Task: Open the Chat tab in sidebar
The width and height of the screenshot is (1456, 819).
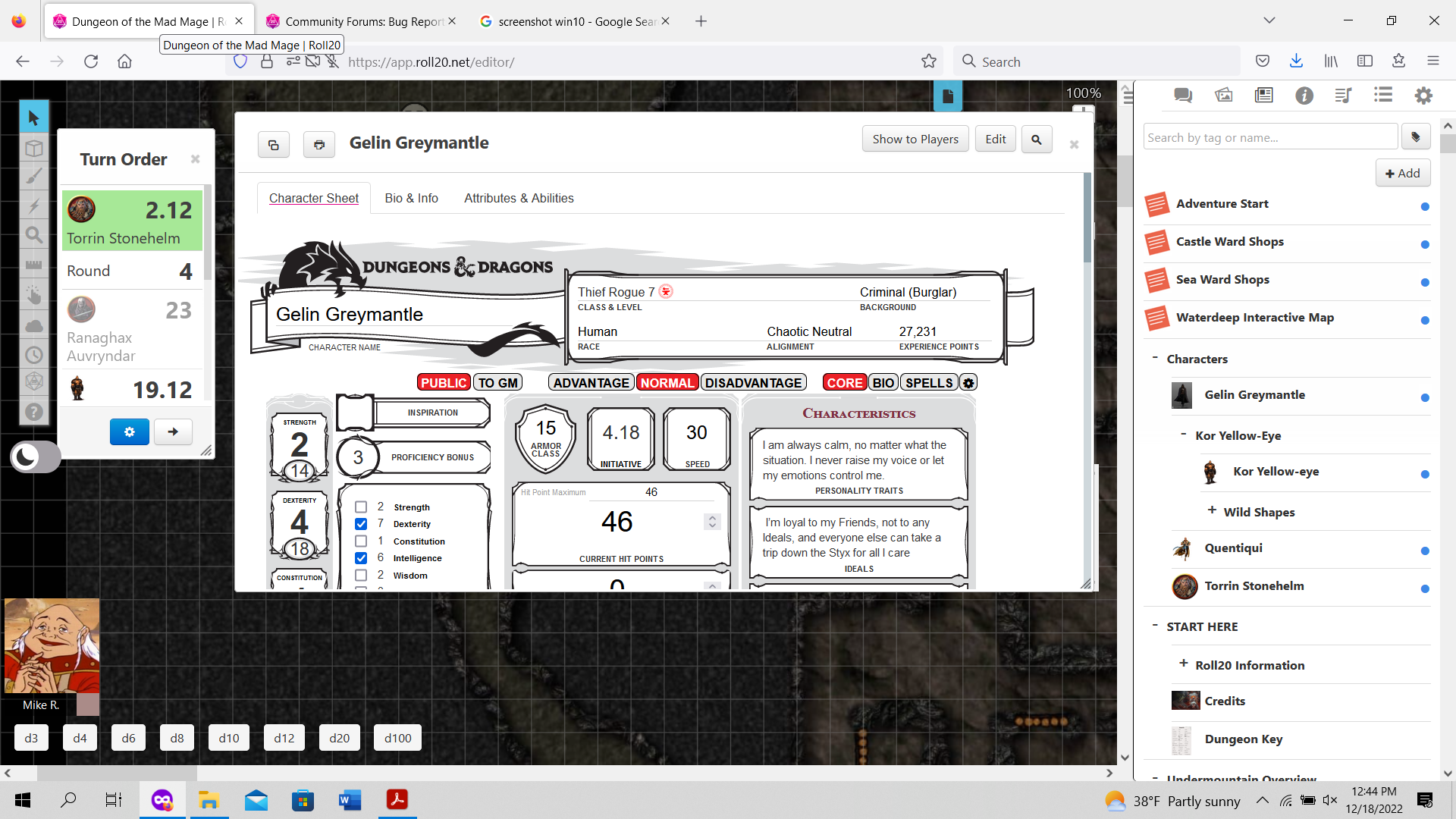Action: tap(1182, 96)
